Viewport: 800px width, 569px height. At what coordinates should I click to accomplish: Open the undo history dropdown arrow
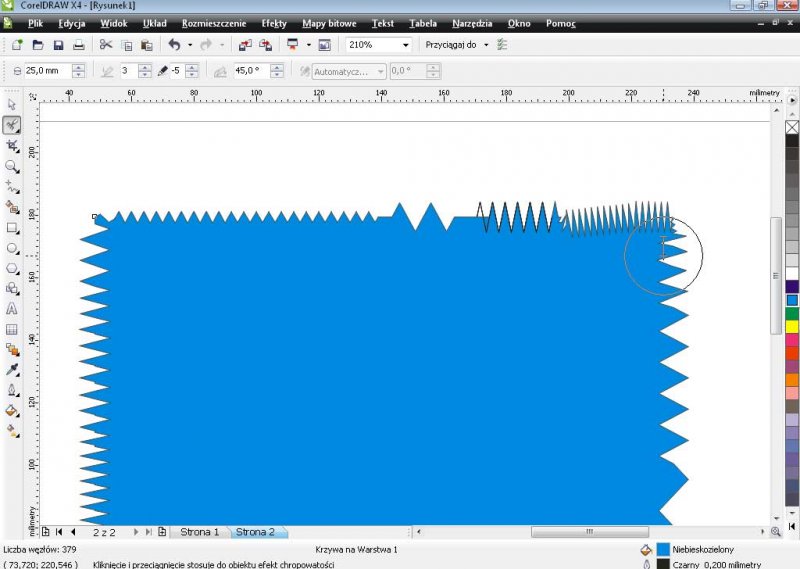[x=190, y=45]
